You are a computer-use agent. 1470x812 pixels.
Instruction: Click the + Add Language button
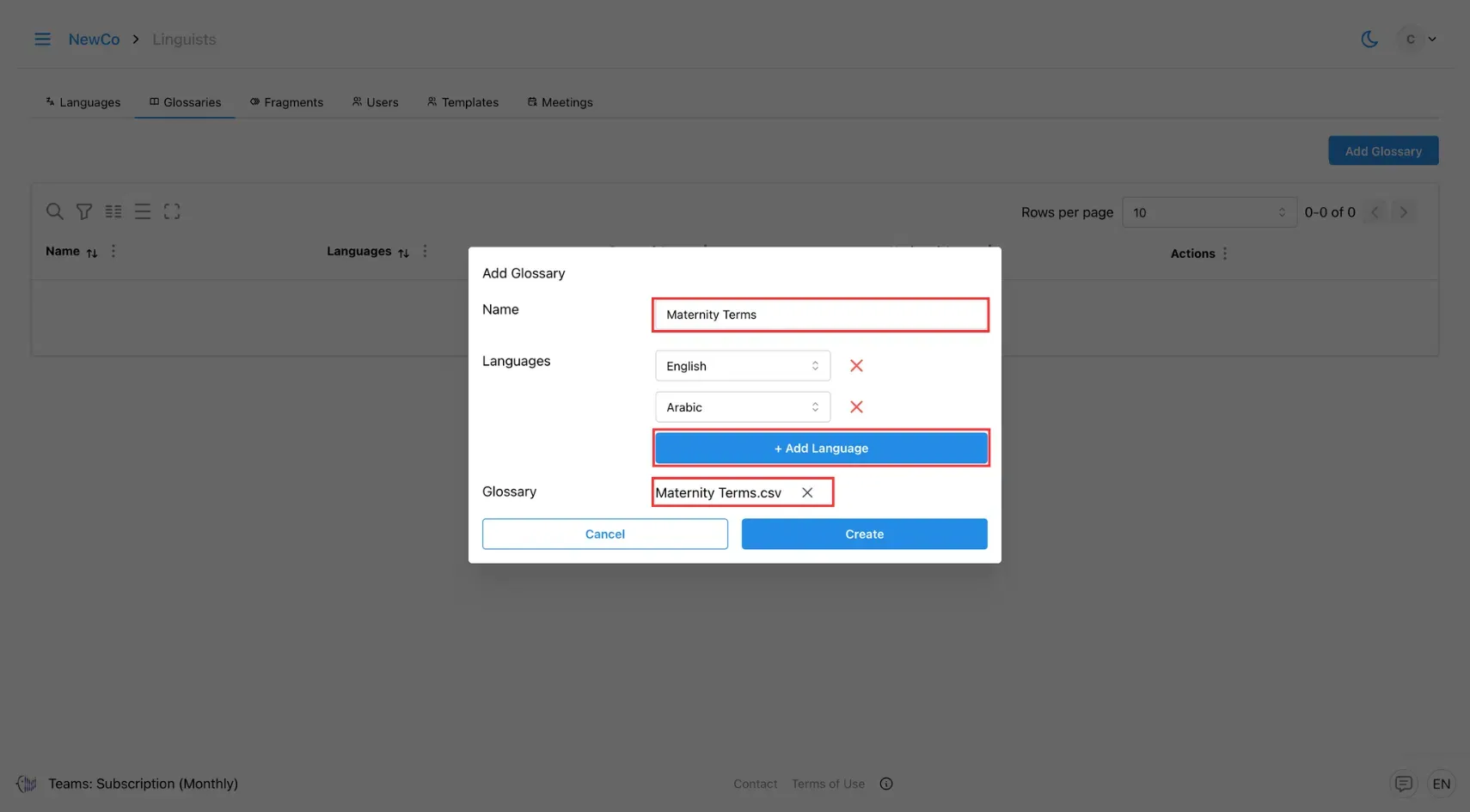(x=821, y=449)
